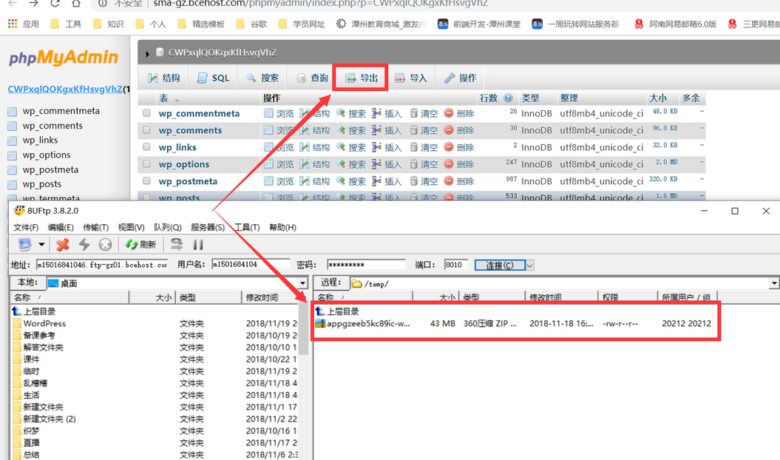Image resolution: width=780 pixels, height=460 pixels.
Task: Sort by the 表 column header
Action: 164,98
